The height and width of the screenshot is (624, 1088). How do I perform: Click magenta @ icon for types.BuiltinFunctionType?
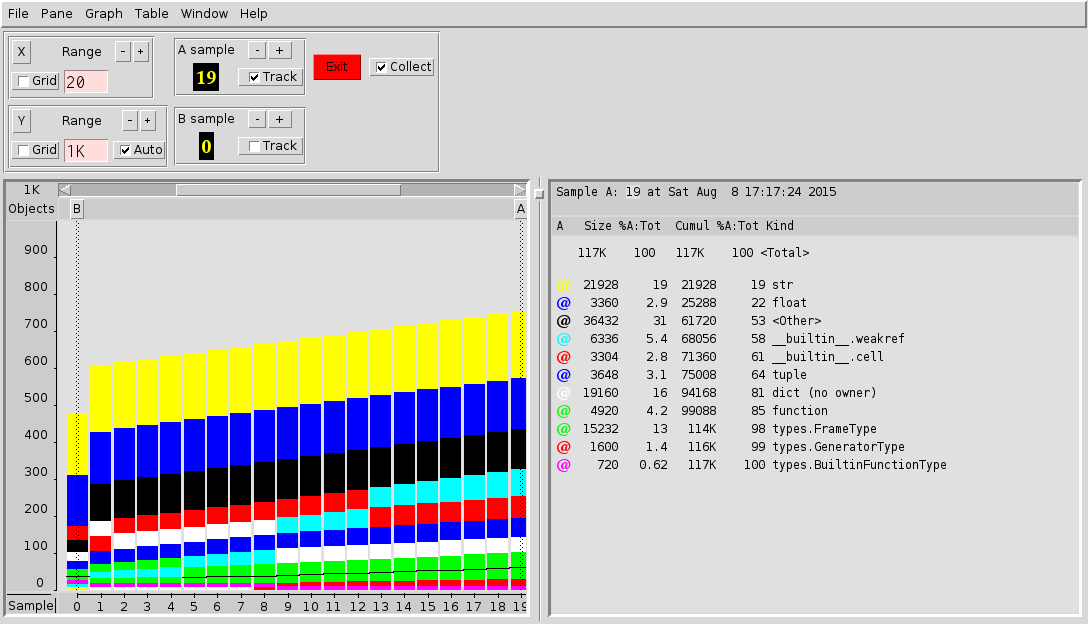[x=563, y=465]
